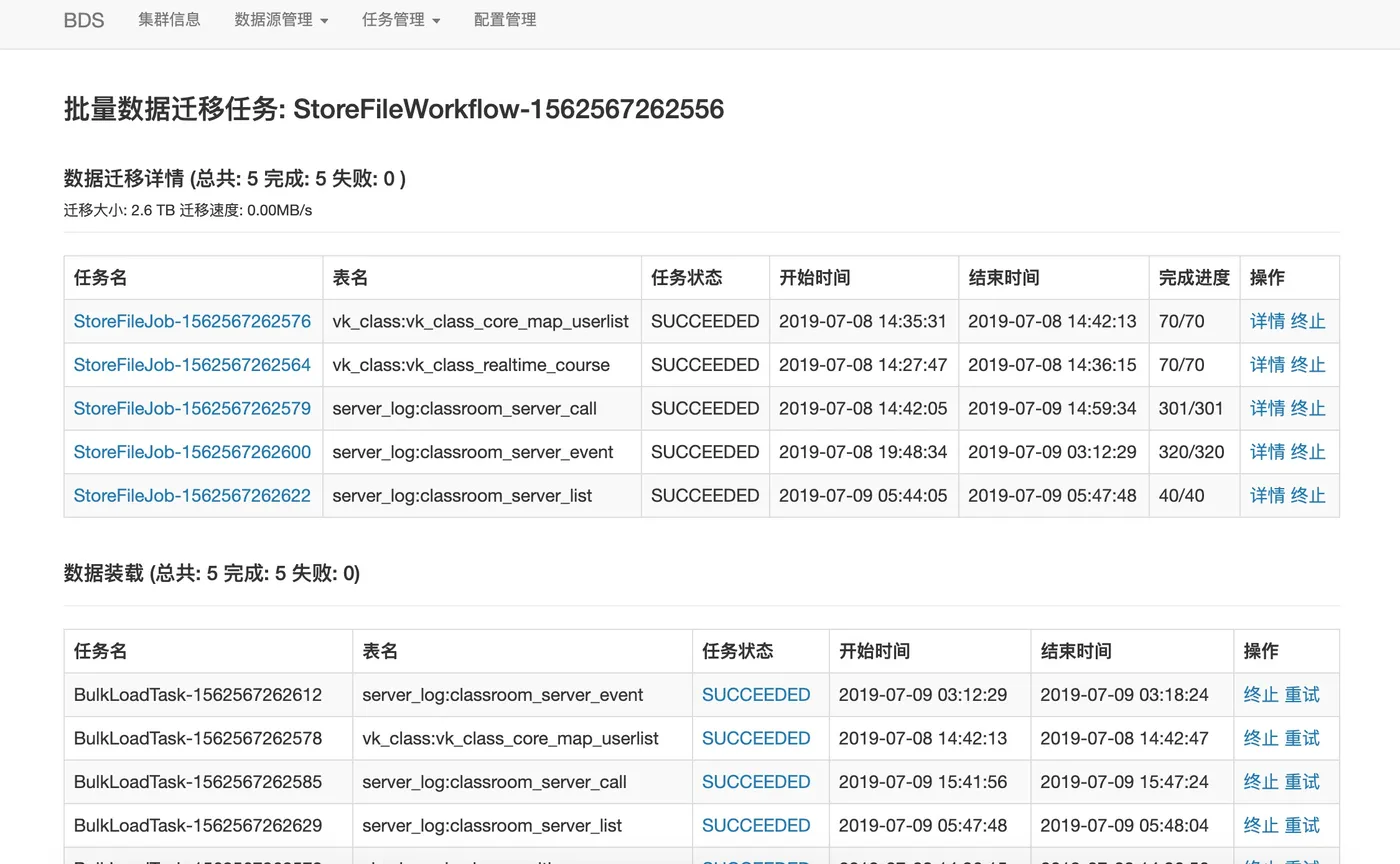Click 终止 for BulkLoadTask-1562567262612
This screenshot has width=1400, height=864.
[1261, 695]
